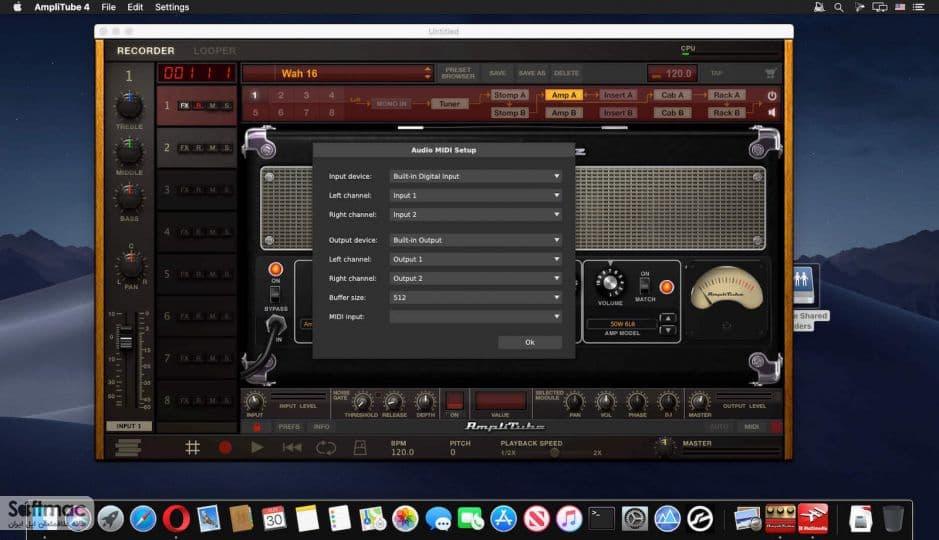Arm record R button on track 1
This screenshot has height=540, width=939.
[199, 105]
